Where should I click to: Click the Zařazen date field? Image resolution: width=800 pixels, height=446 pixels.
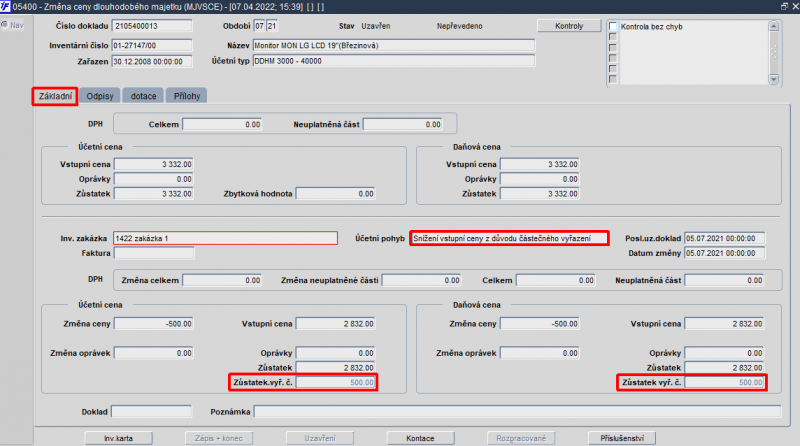[152, 61]
